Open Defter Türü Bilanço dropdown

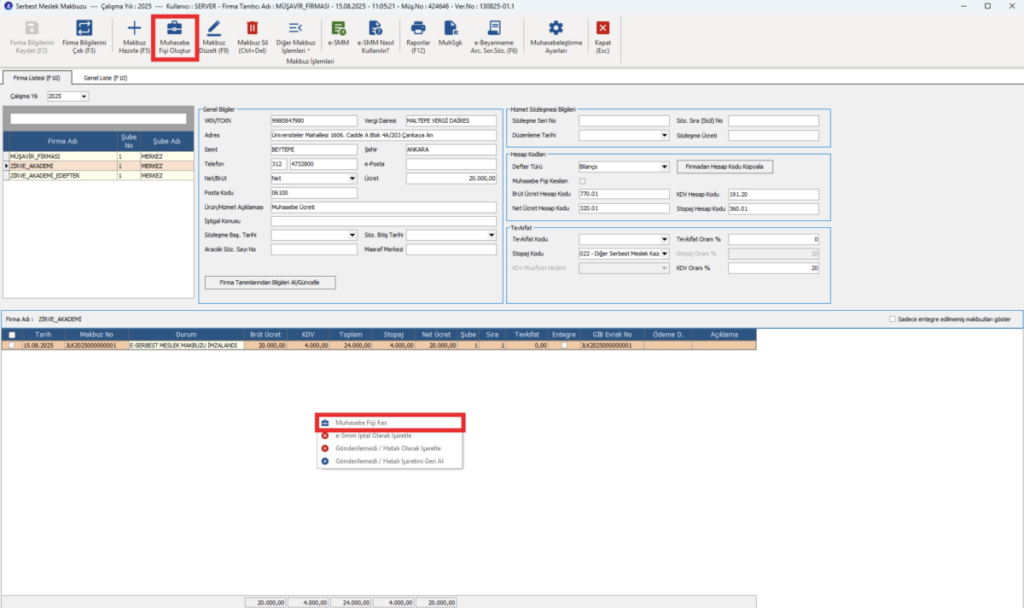664,167
